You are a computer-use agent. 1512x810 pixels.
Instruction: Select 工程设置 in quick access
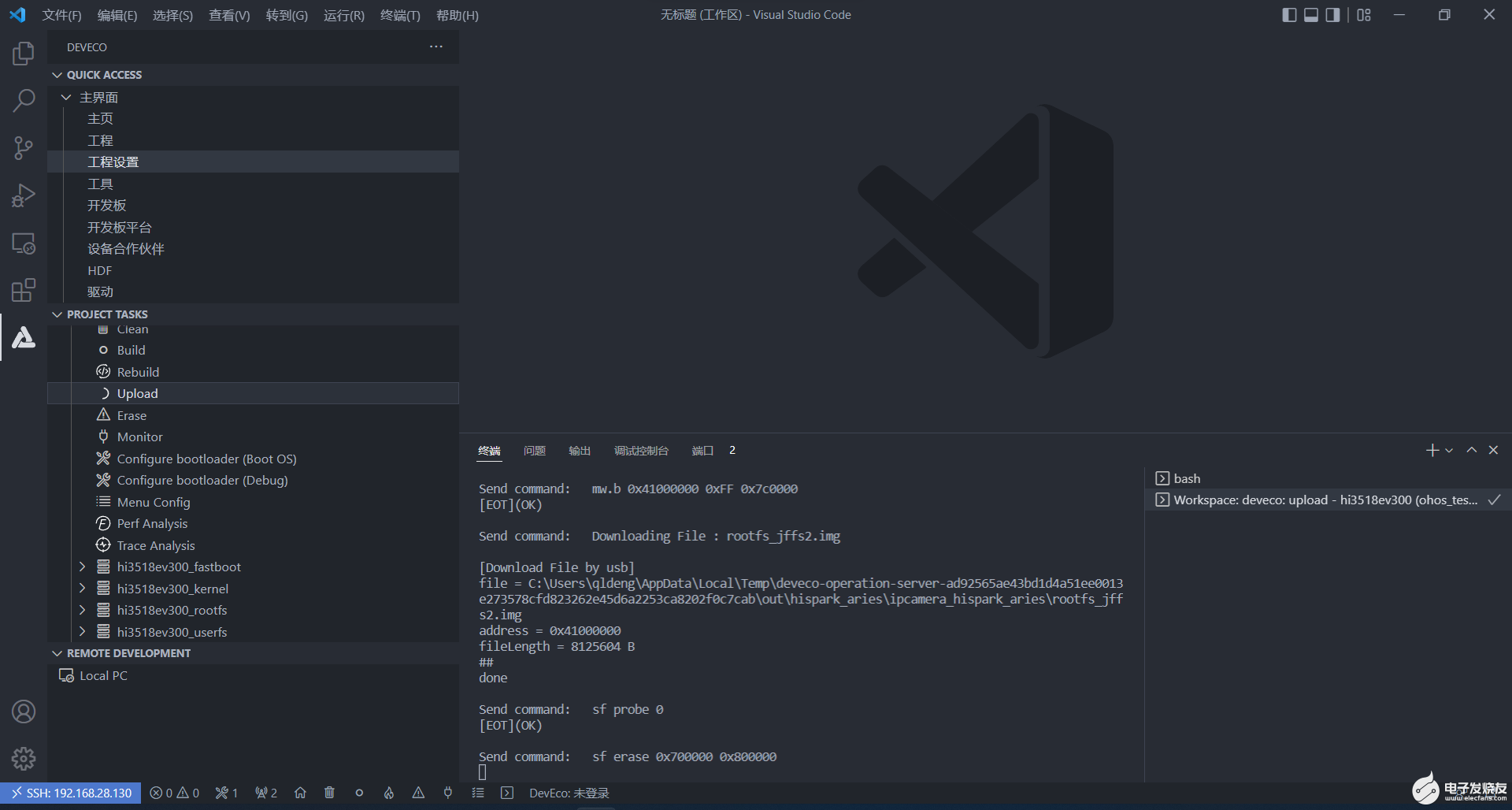[x=253, y=162]
